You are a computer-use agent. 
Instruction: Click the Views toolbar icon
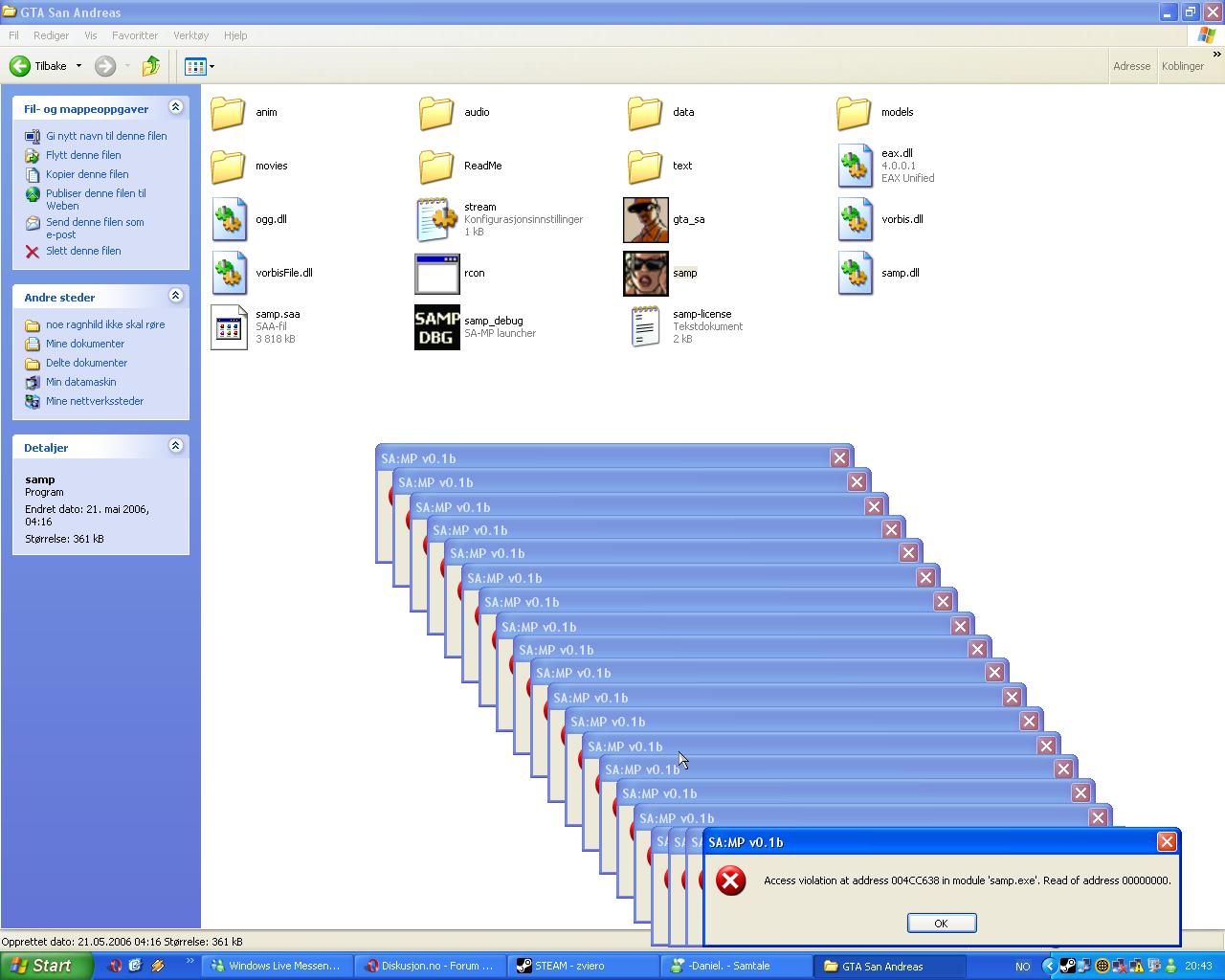coord(195,66)
